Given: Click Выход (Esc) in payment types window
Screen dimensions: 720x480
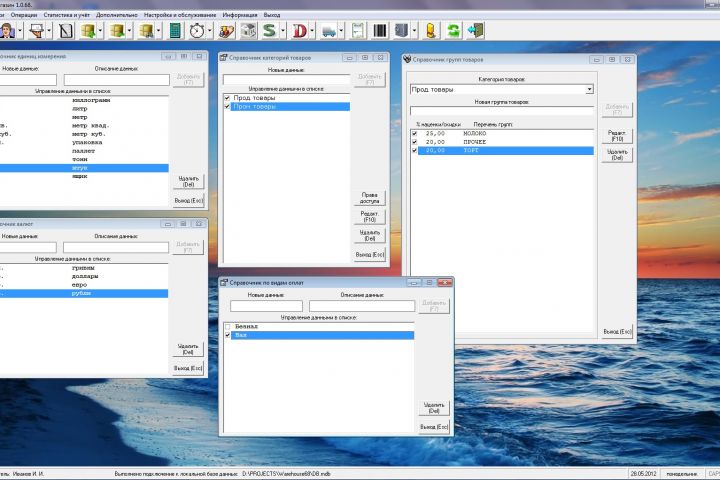Looking at the screenshot, I should click(434, 427).
